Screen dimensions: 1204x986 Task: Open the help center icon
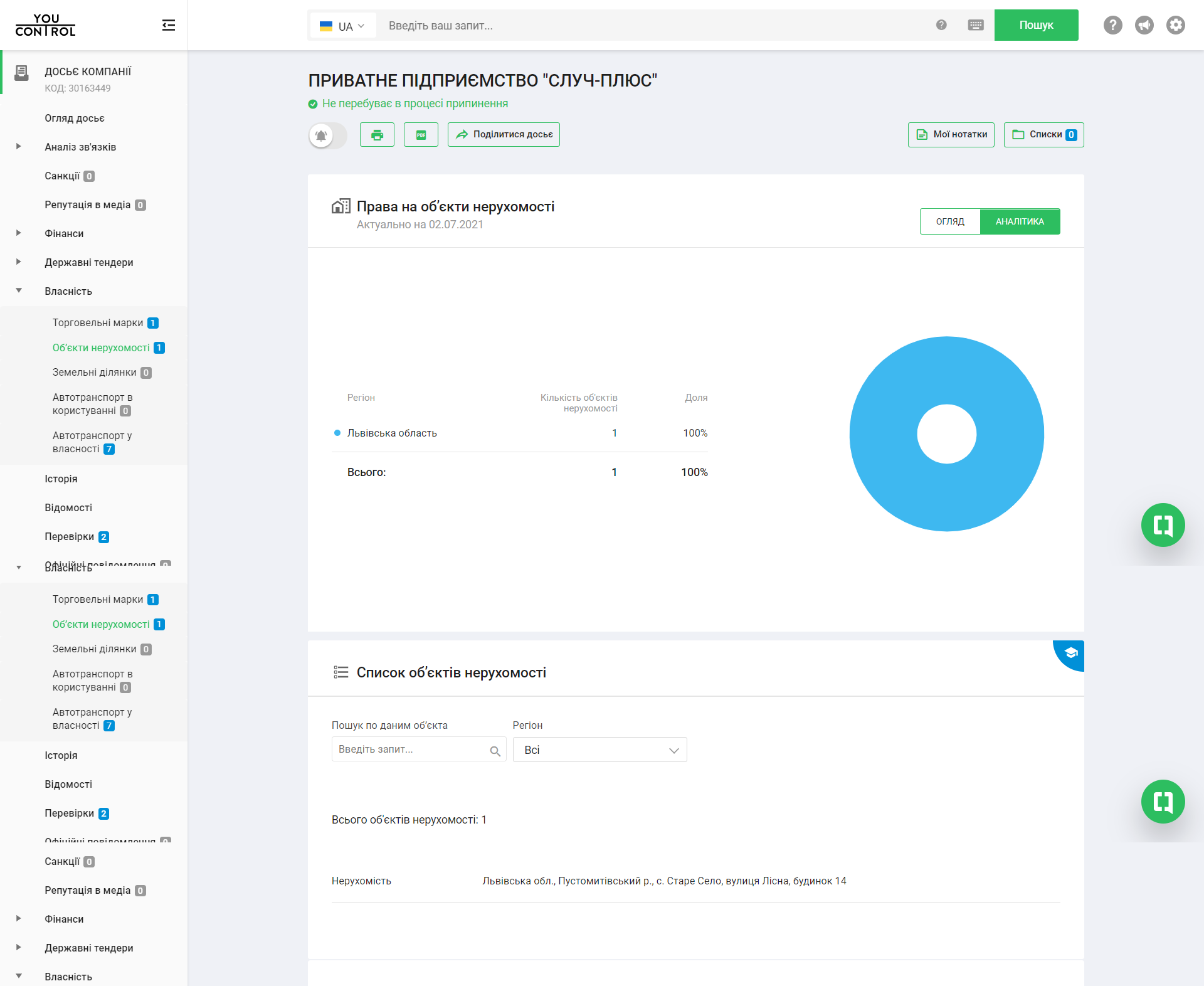pos(1113,25)
